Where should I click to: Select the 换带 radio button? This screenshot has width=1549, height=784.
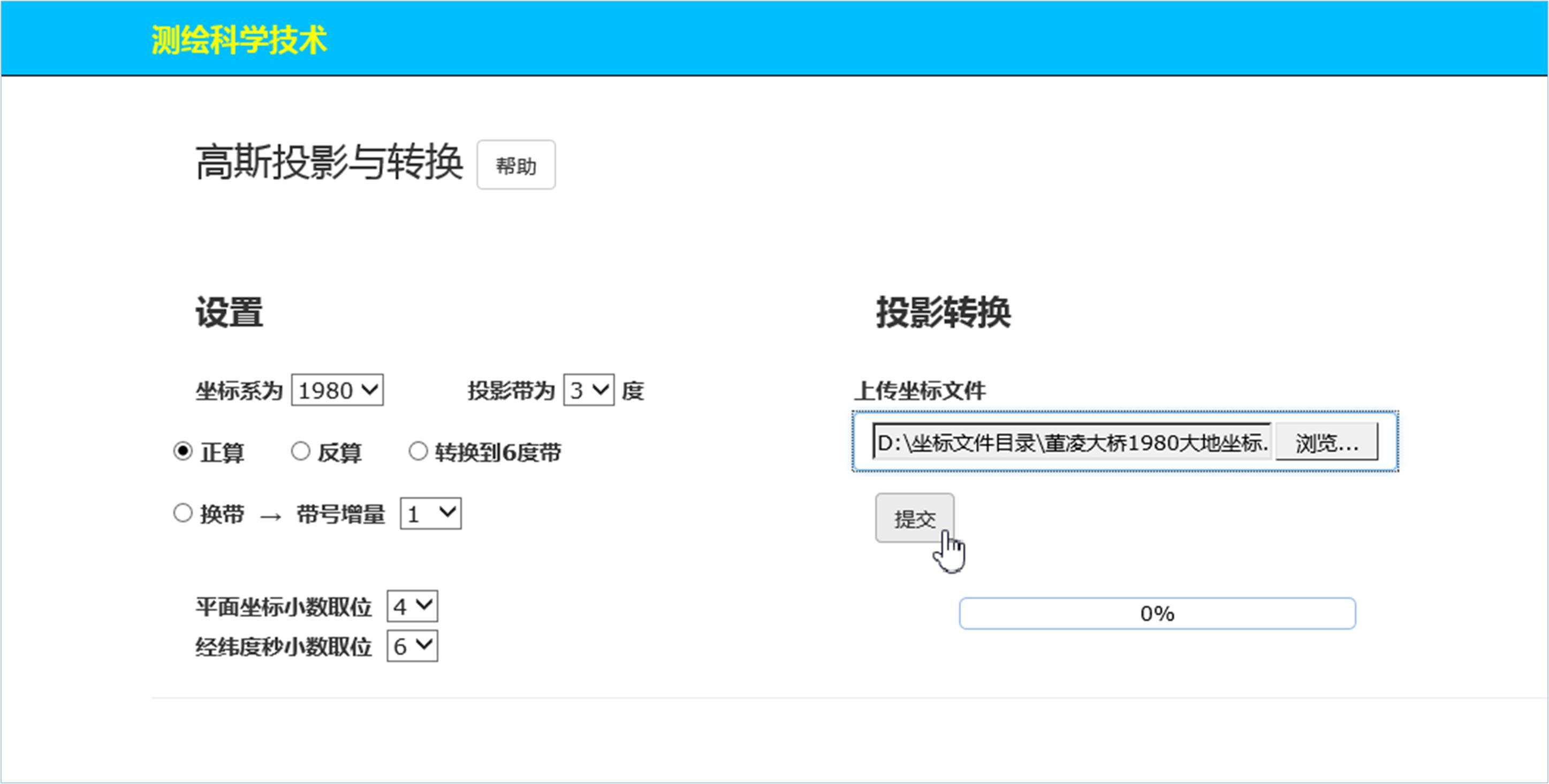pos(183,513)
